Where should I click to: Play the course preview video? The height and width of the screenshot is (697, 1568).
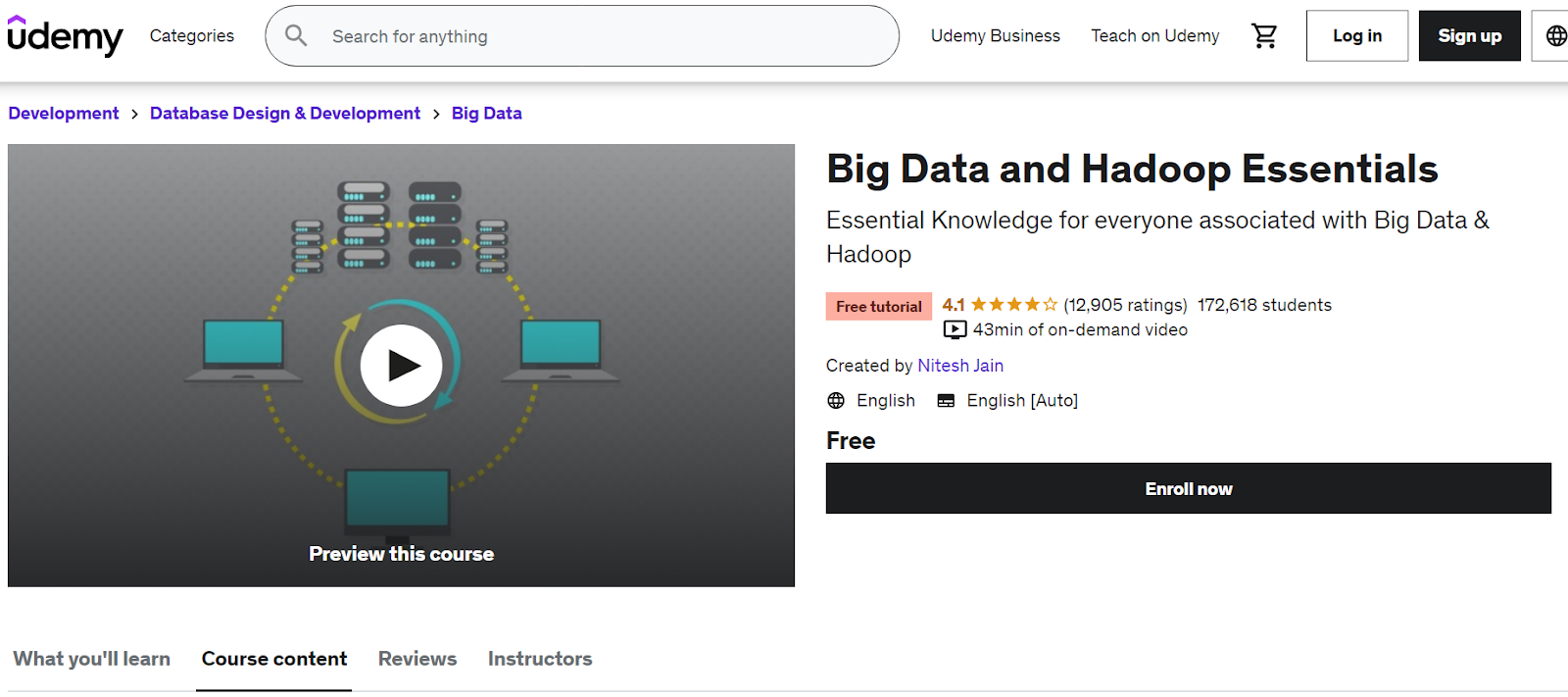[x=401, y=366]
